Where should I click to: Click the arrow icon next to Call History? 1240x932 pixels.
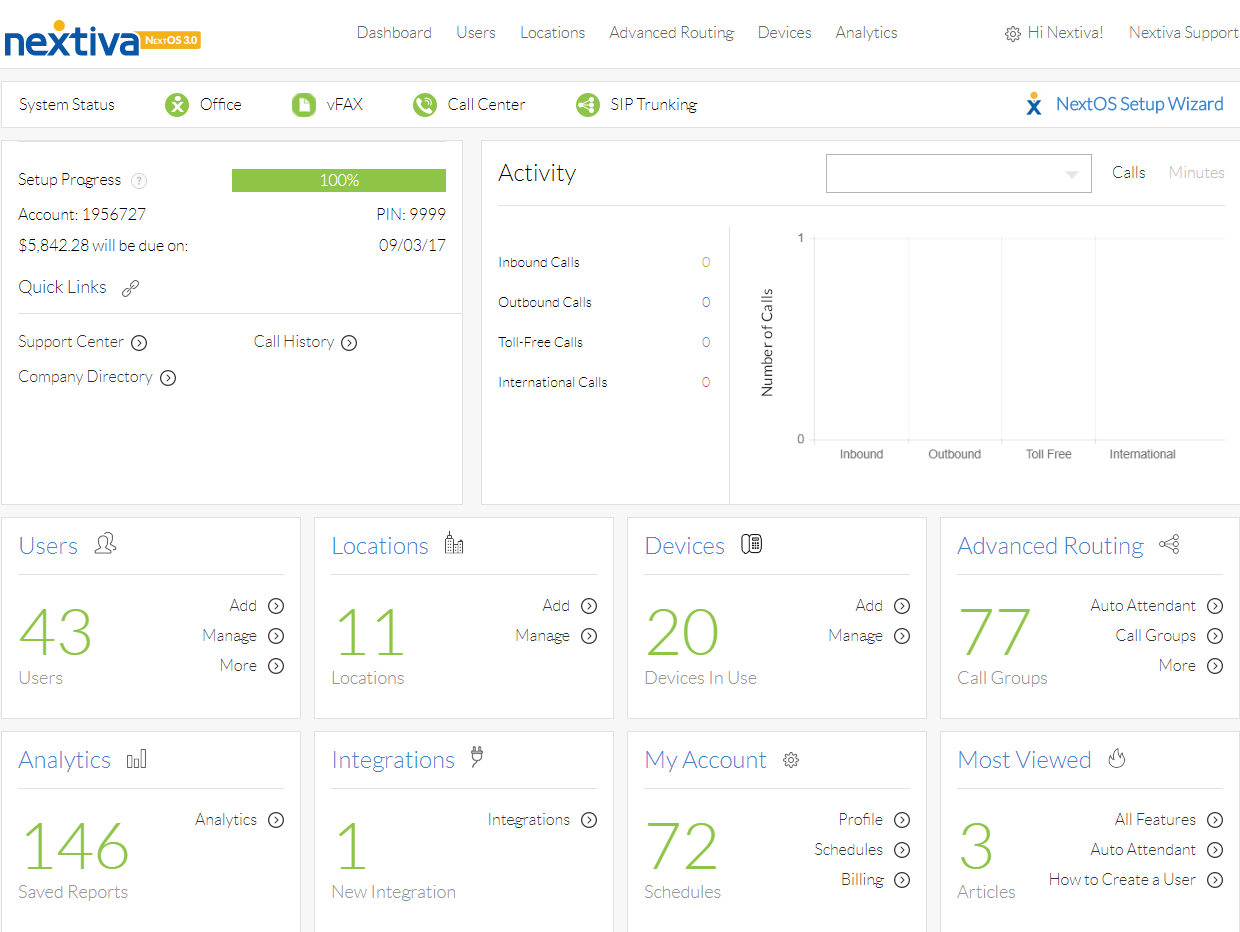pos(349,343)
